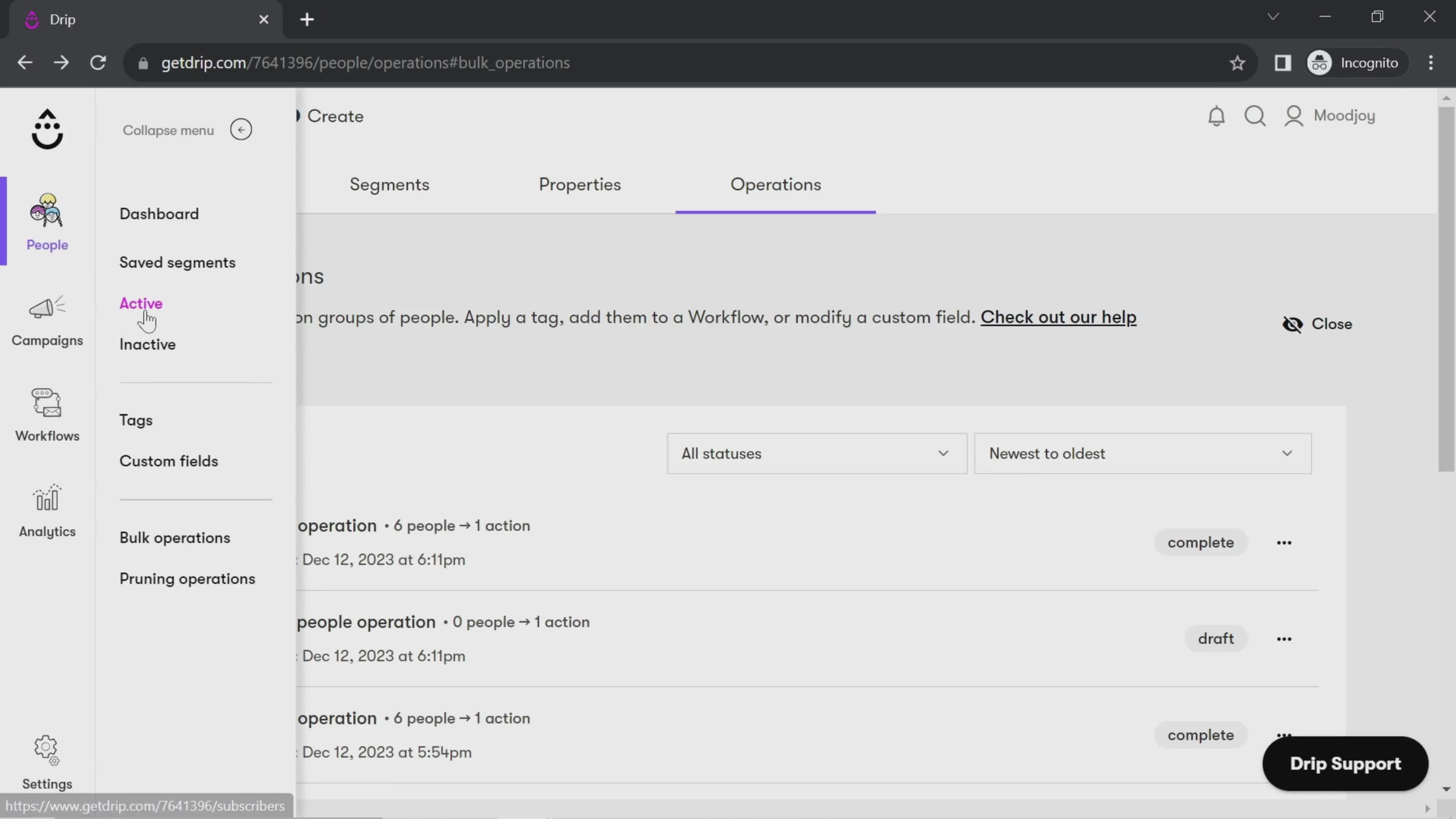The image size is (1456, 819).
Task: Click the search magnifier icon
Action: (x=1255, y=116)
